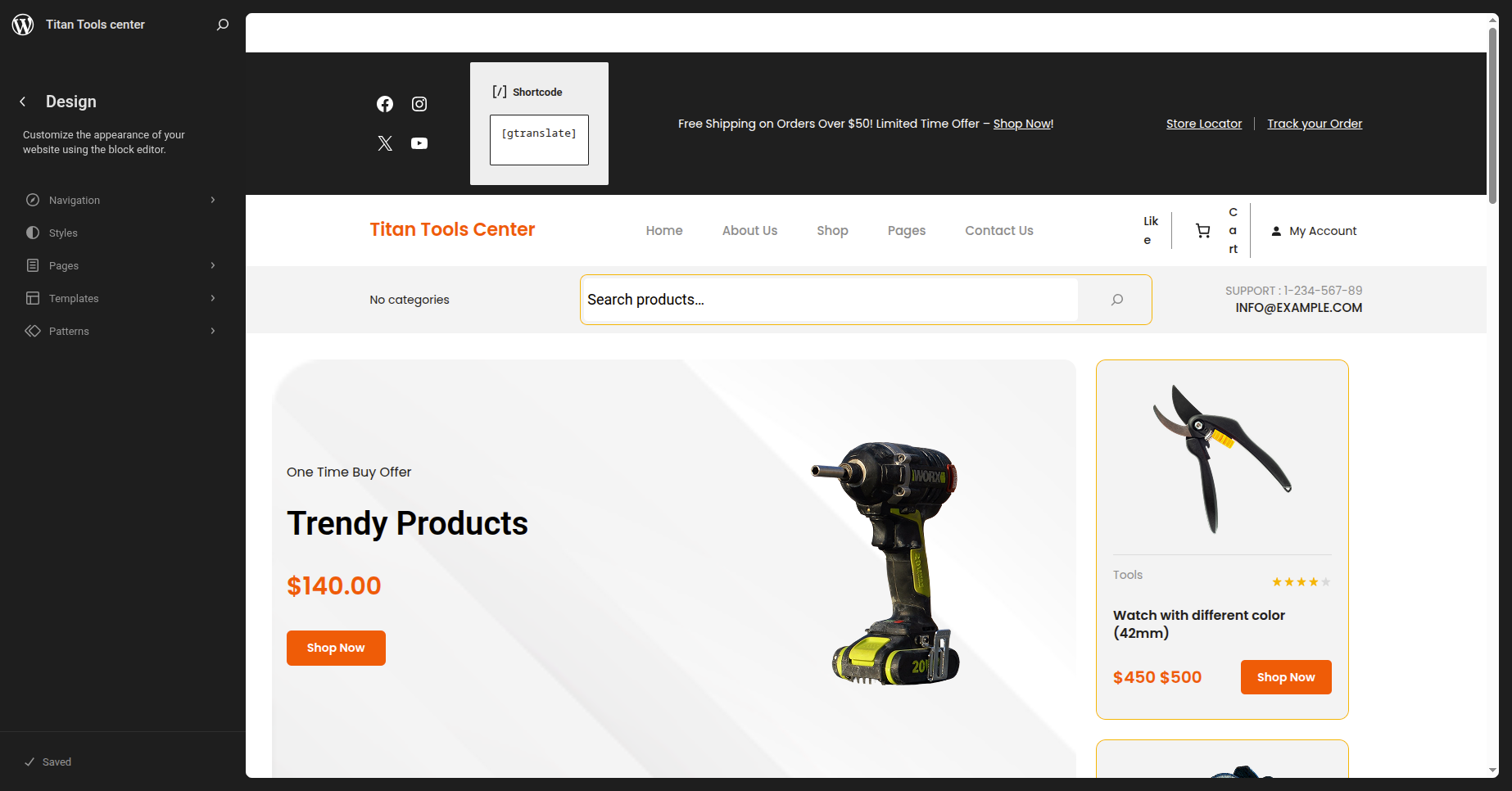Click inside the Search products field

click(x=829, y=300)
